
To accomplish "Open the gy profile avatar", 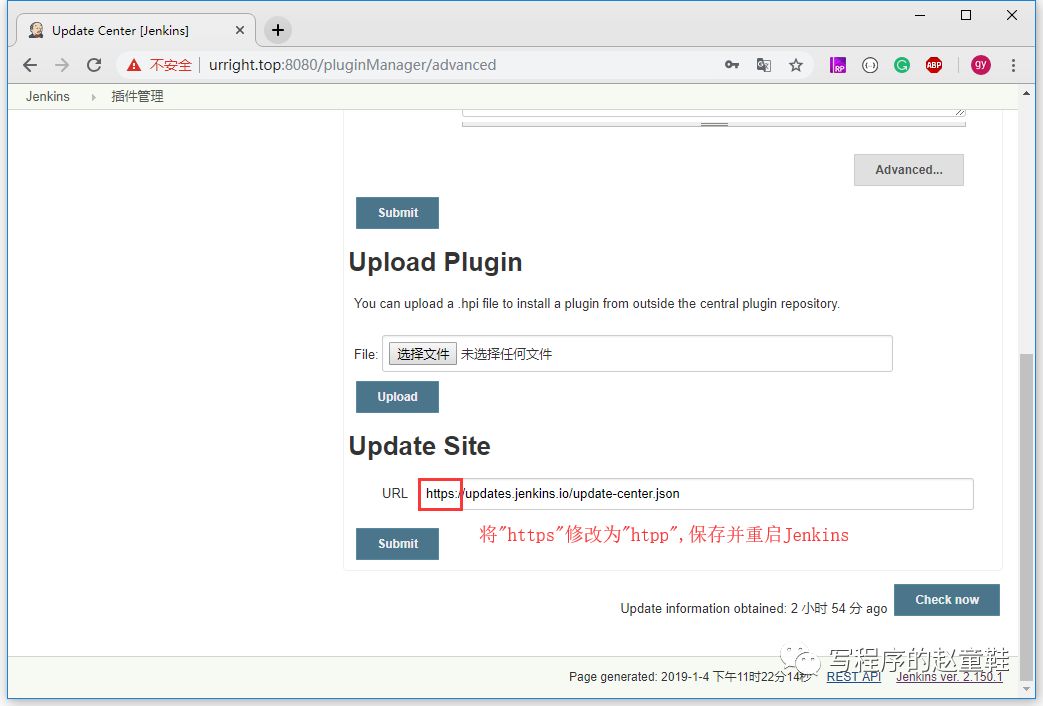I will pos(980,65).
